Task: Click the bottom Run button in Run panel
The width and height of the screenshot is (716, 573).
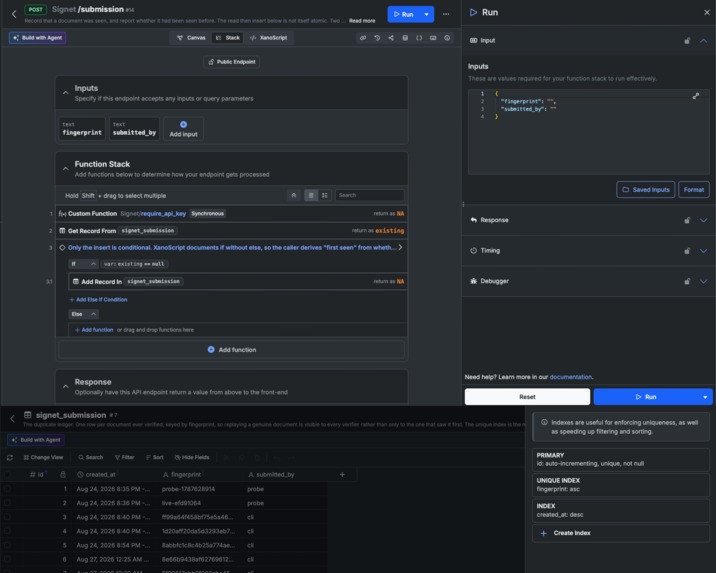Action: coord(646,397)
